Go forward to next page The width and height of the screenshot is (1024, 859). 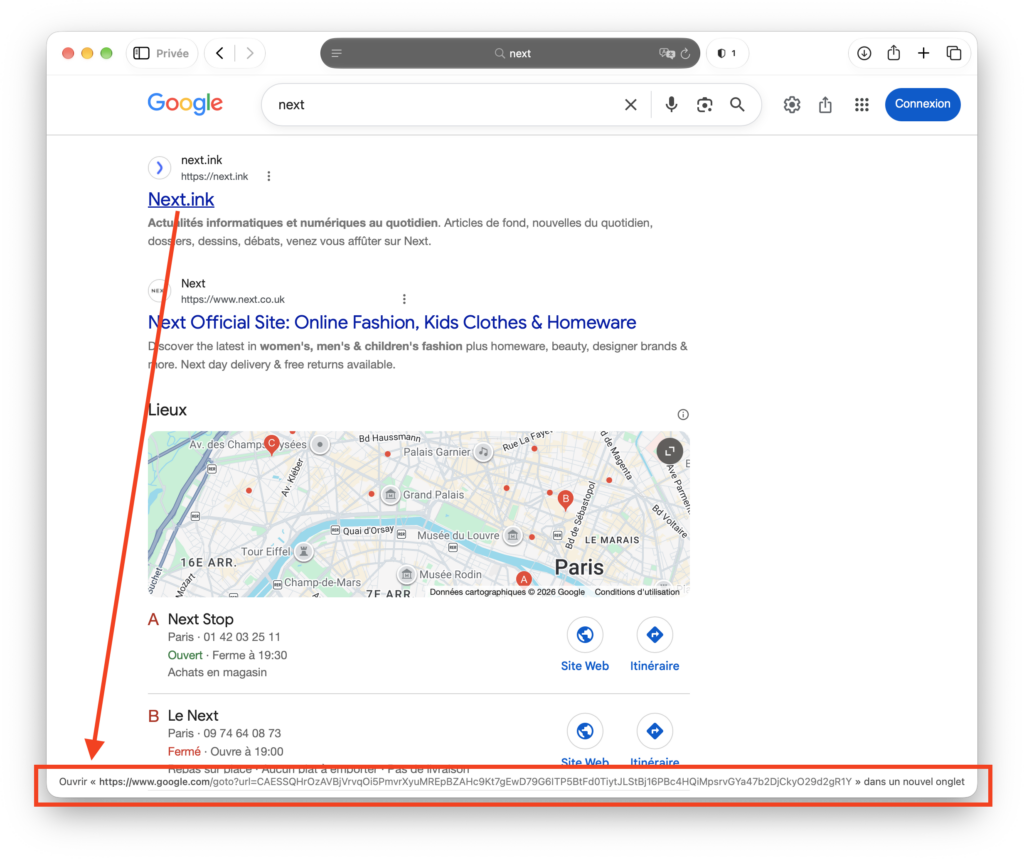249,53
